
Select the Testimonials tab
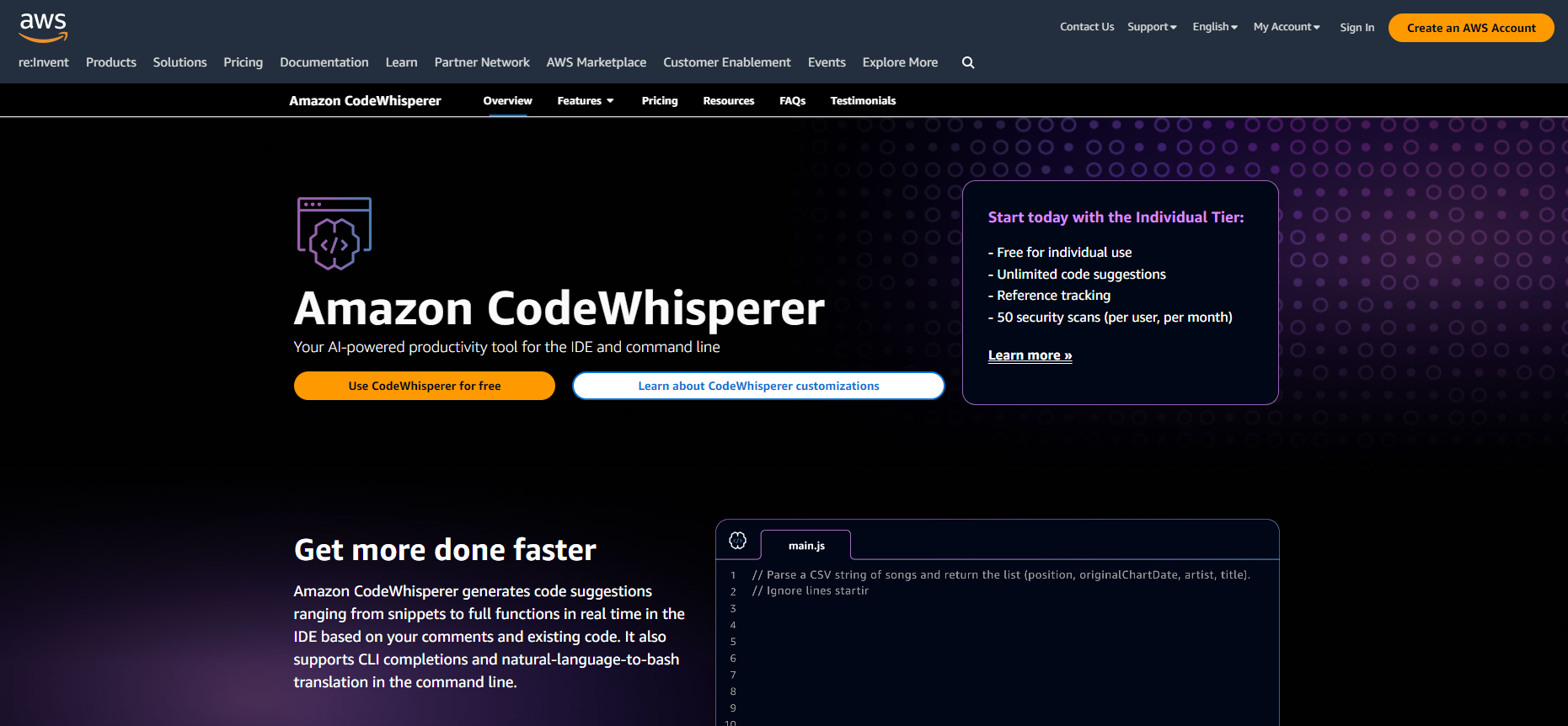click(x=863, y=100)
